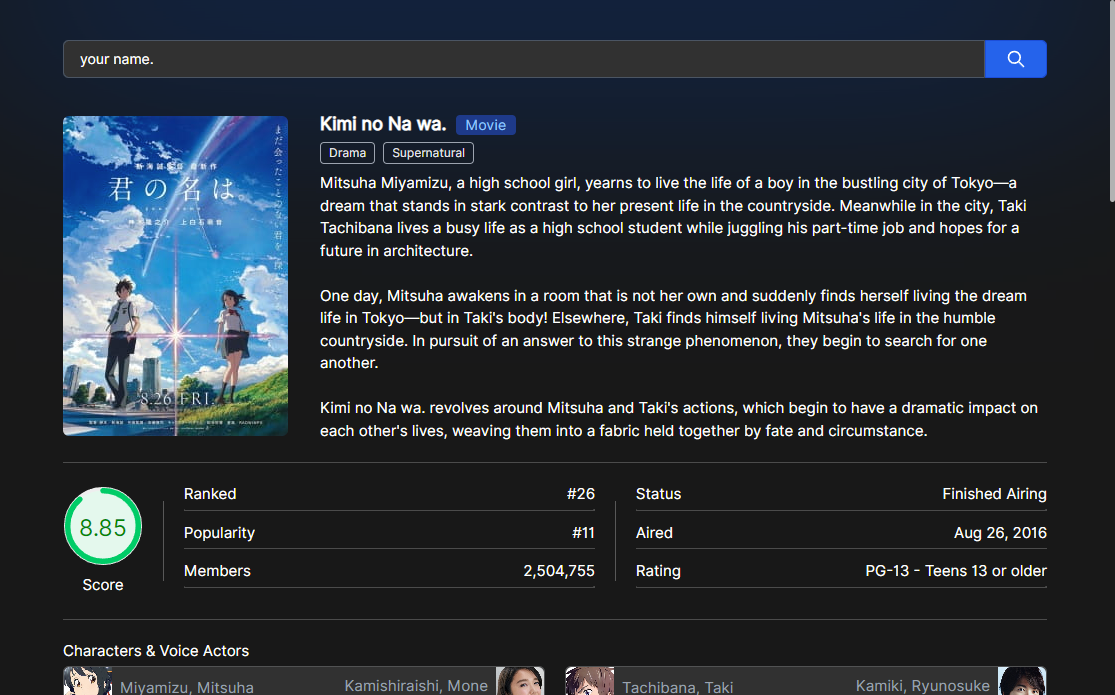Open the Kimi no Na wa. poster image
The height and width of the screenshot is (695, 1115).
point(176,276)
